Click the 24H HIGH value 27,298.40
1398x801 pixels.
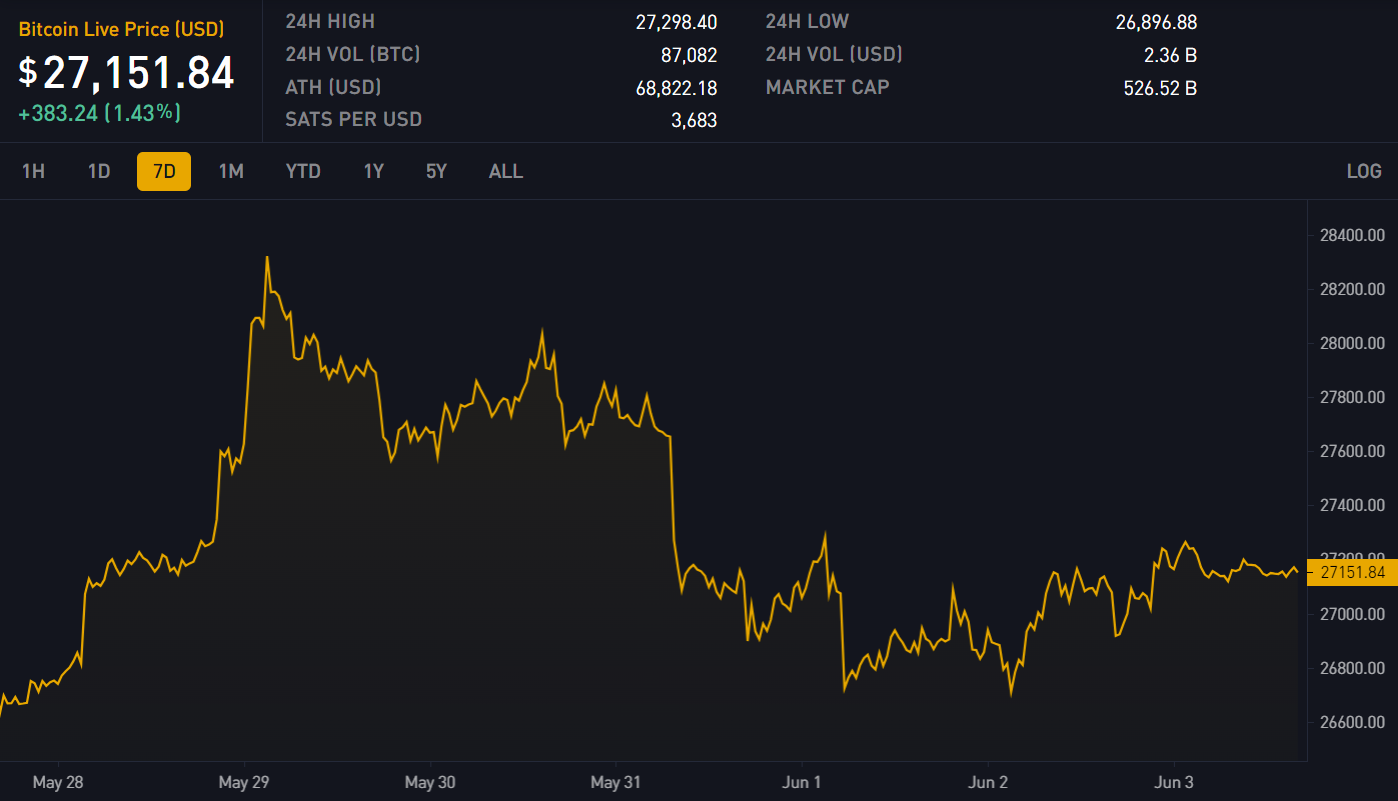coord(676,22)
